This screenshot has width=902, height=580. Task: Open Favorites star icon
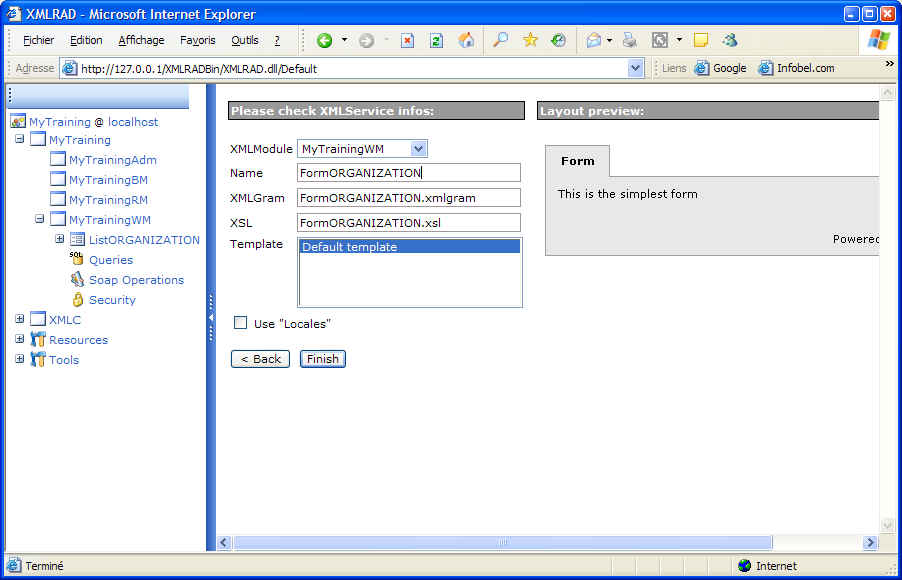(530, 41)
